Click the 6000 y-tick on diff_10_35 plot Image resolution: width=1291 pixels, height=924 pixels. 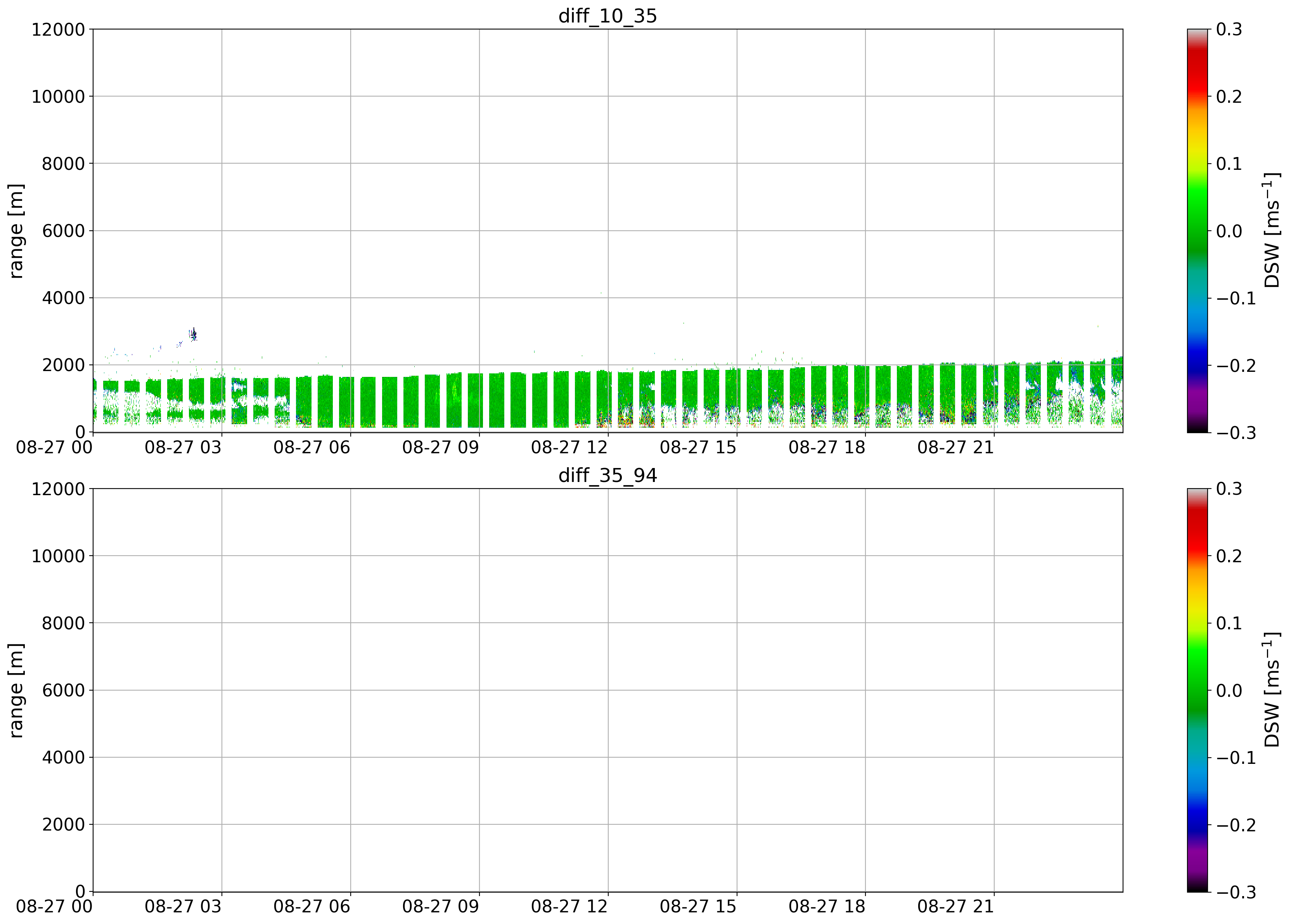click(63, 231)
